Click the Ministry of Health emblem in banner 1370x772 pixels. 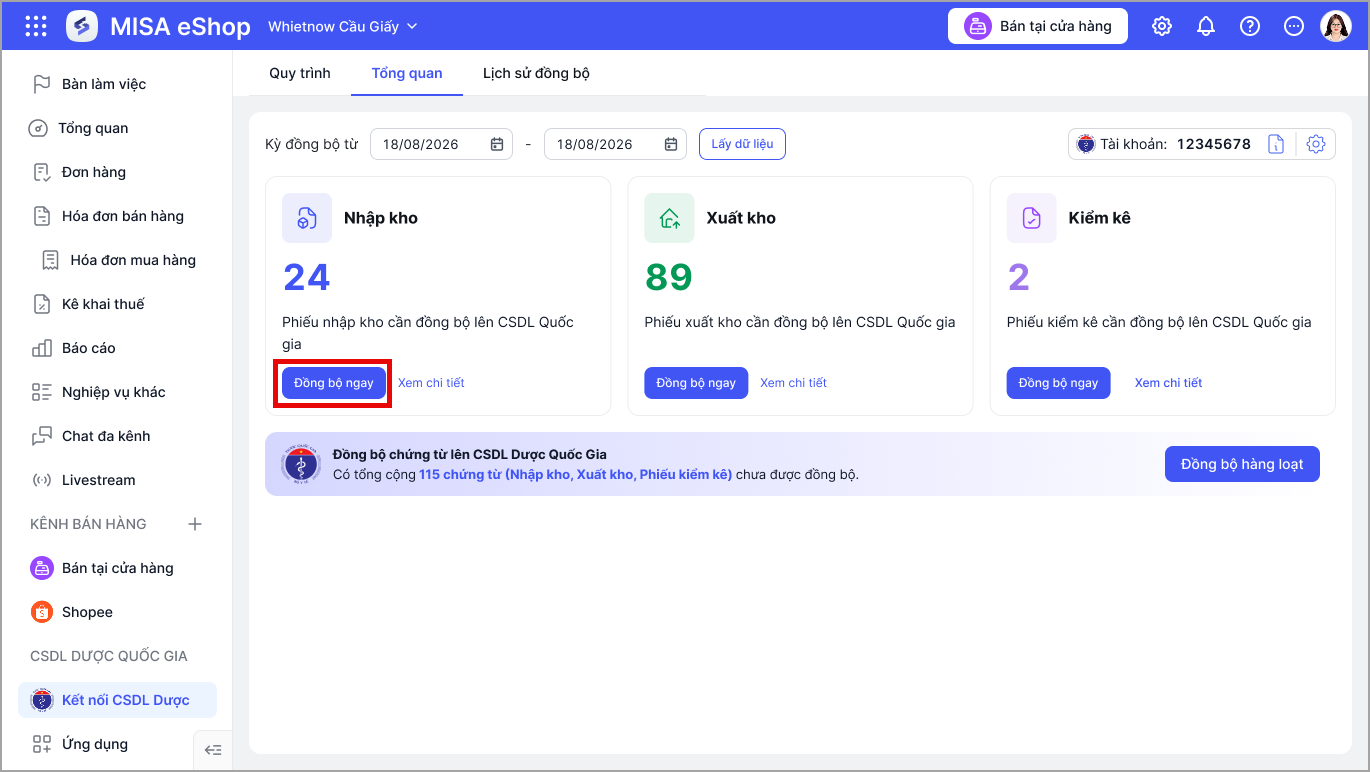300,464
